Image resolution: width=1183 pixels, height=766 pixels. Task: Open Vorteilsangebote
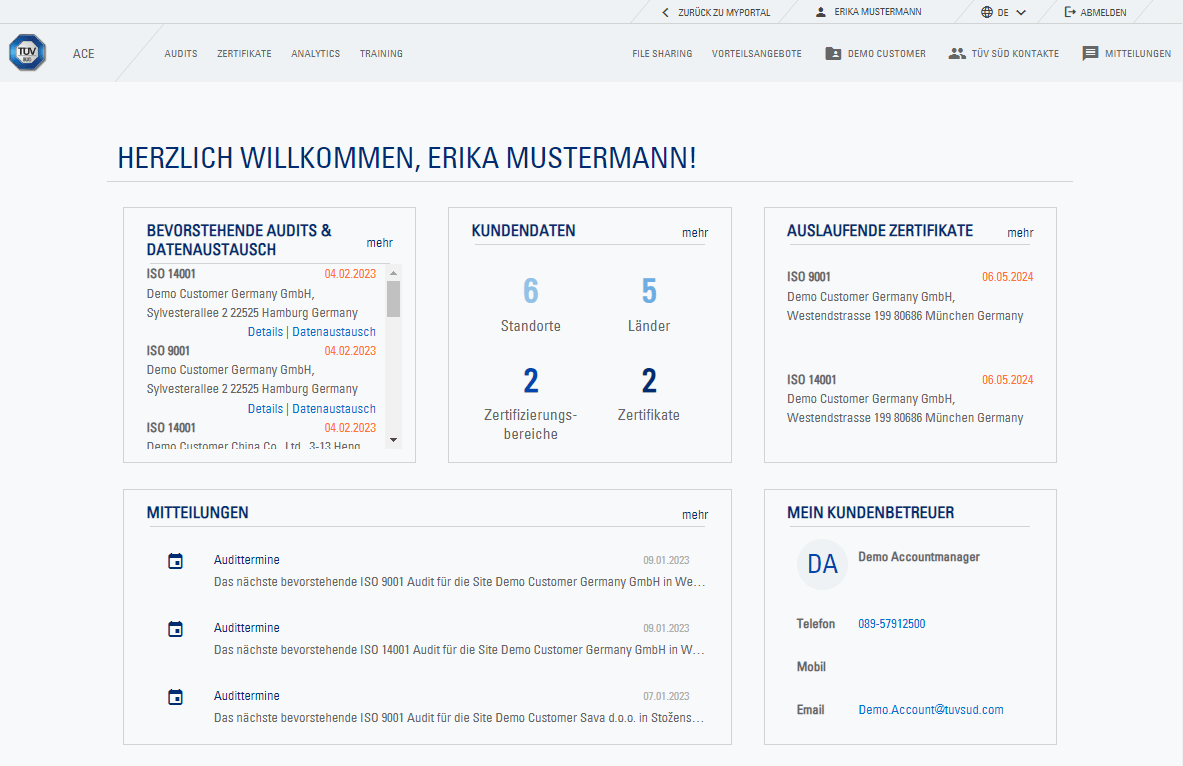[x=757, y=54]
